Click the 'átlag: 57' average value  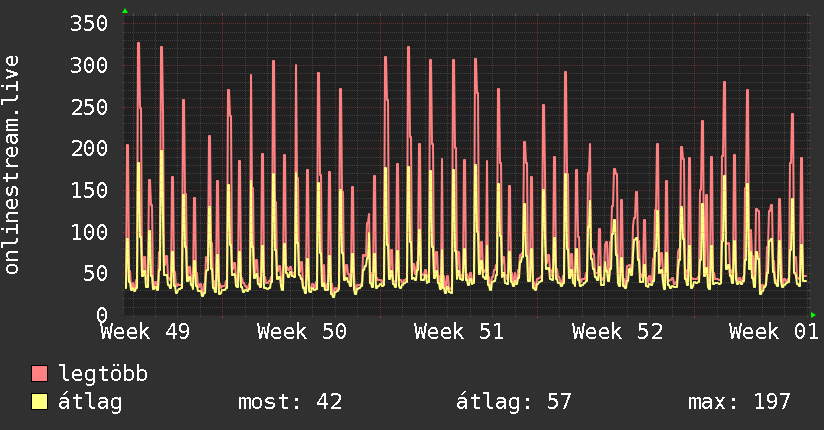coord(513,402)
